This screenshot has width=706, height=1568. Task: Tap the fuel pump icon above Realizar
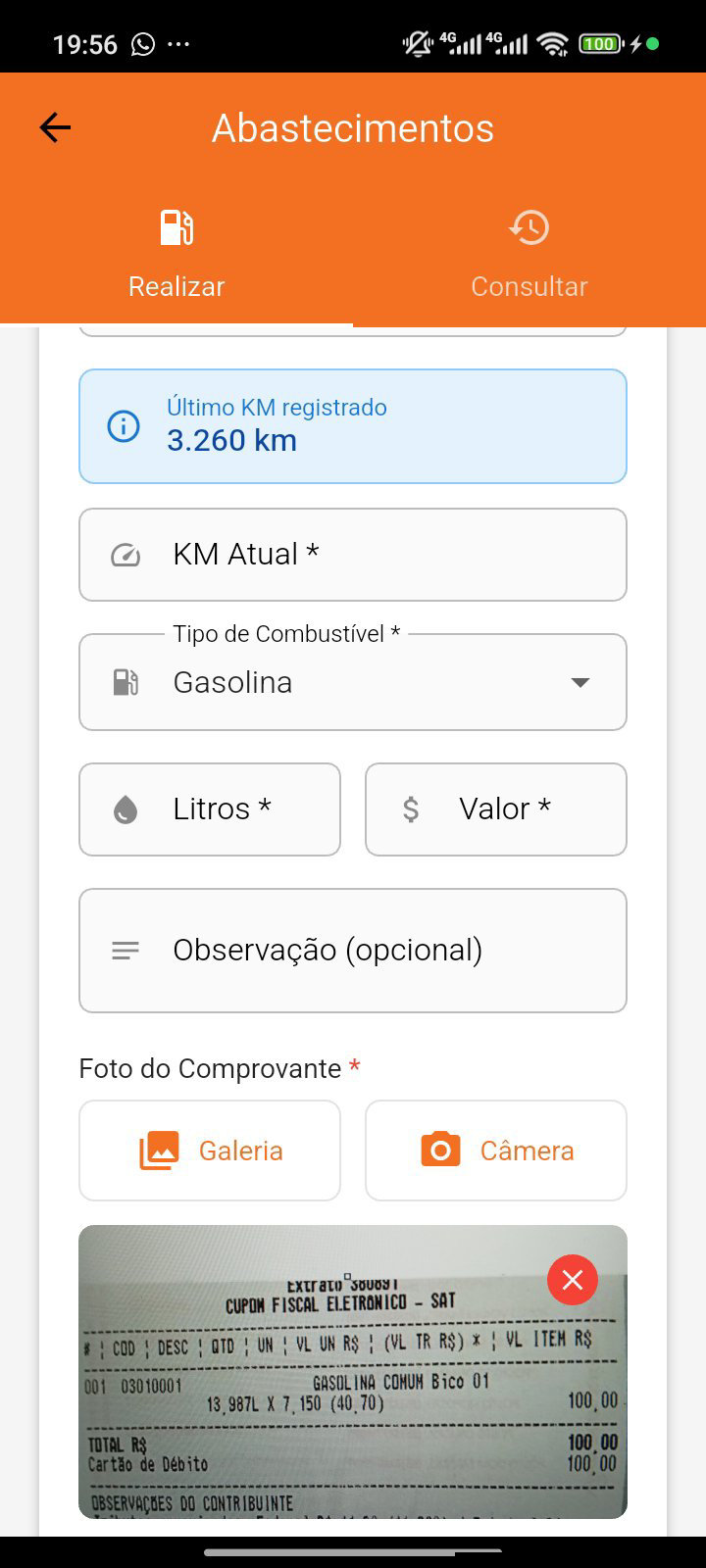point(176,227)
